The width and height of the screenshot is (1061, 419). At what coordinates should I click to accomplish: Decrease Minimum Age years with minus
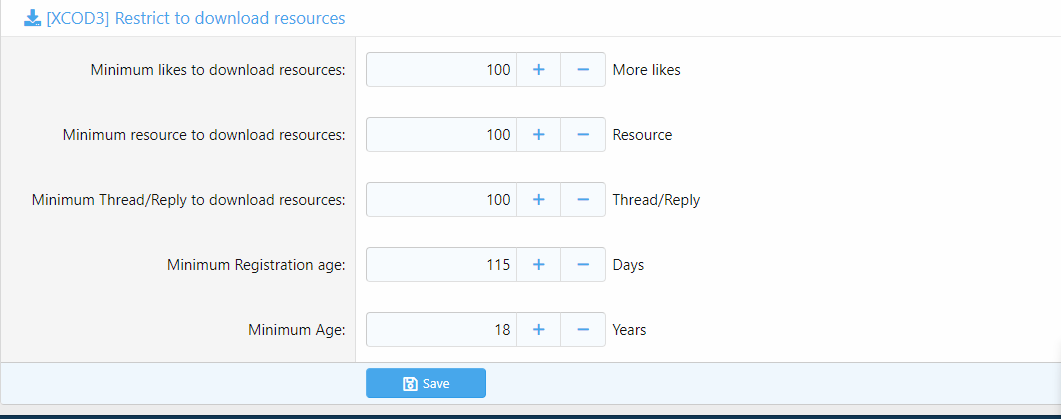coord(583,330)
